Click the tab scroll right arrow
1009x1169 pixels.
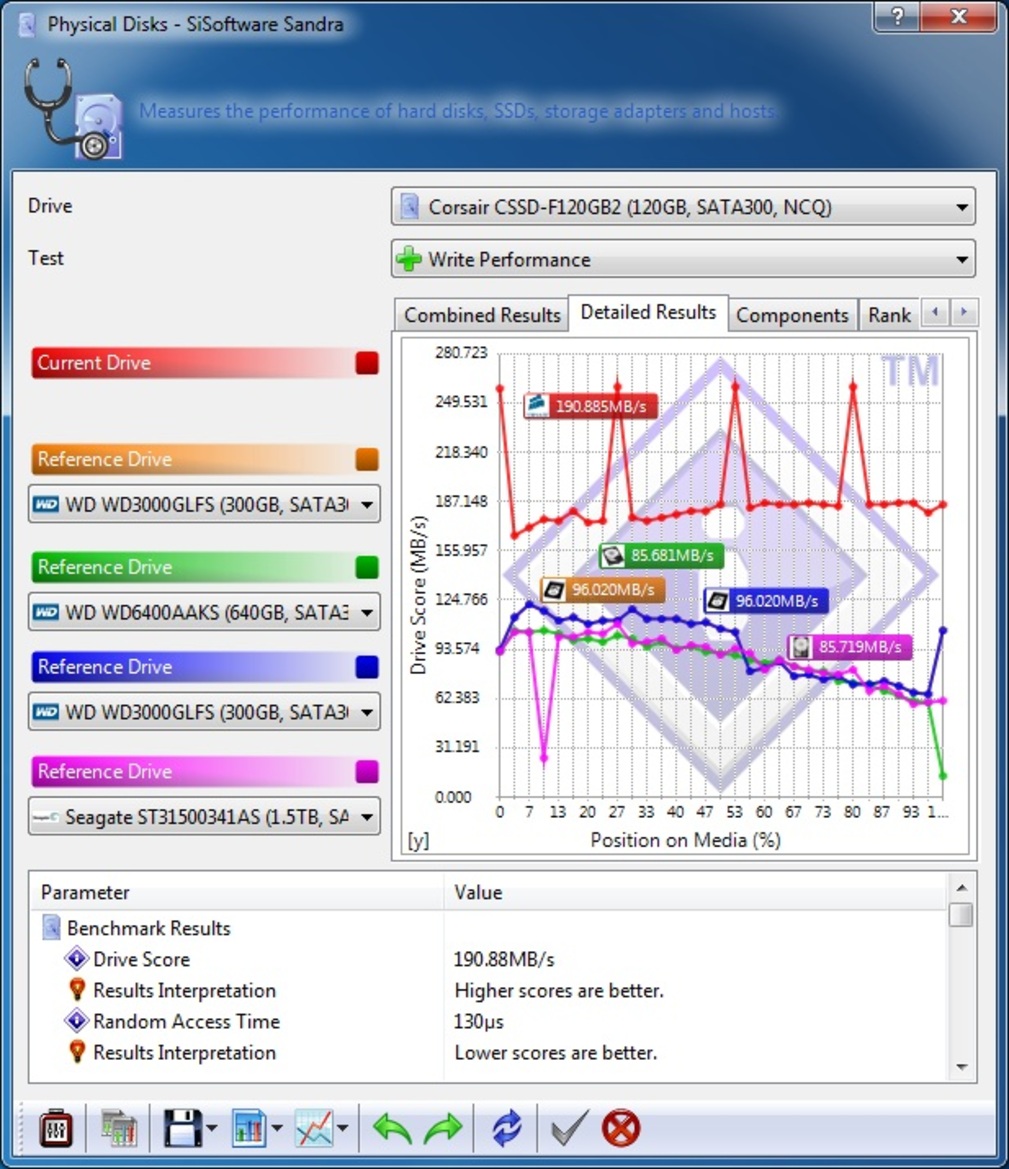pos(964,312)
